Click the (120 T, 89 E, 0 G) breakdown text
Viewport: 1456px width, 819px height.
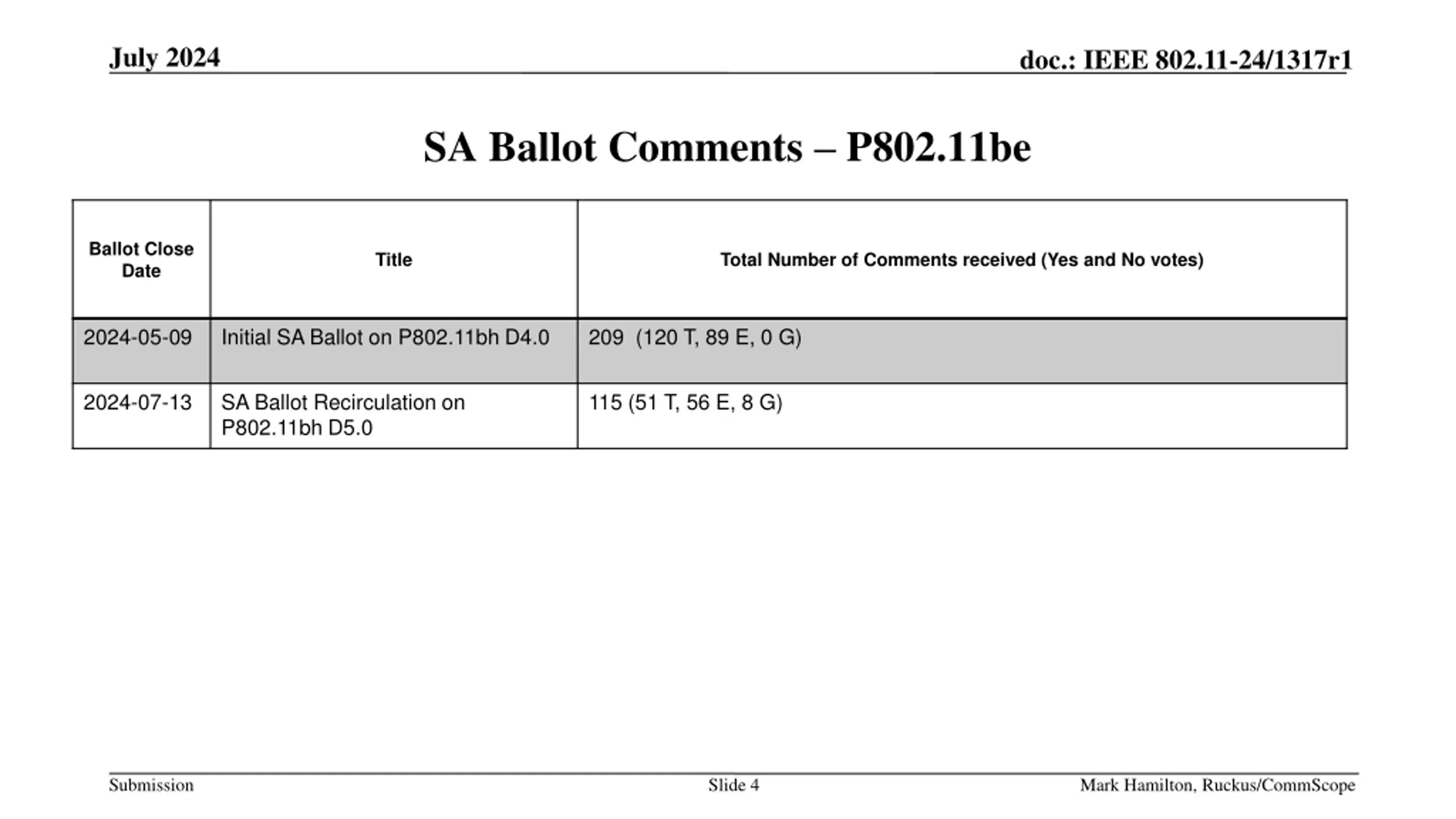[x=718, y=338]
